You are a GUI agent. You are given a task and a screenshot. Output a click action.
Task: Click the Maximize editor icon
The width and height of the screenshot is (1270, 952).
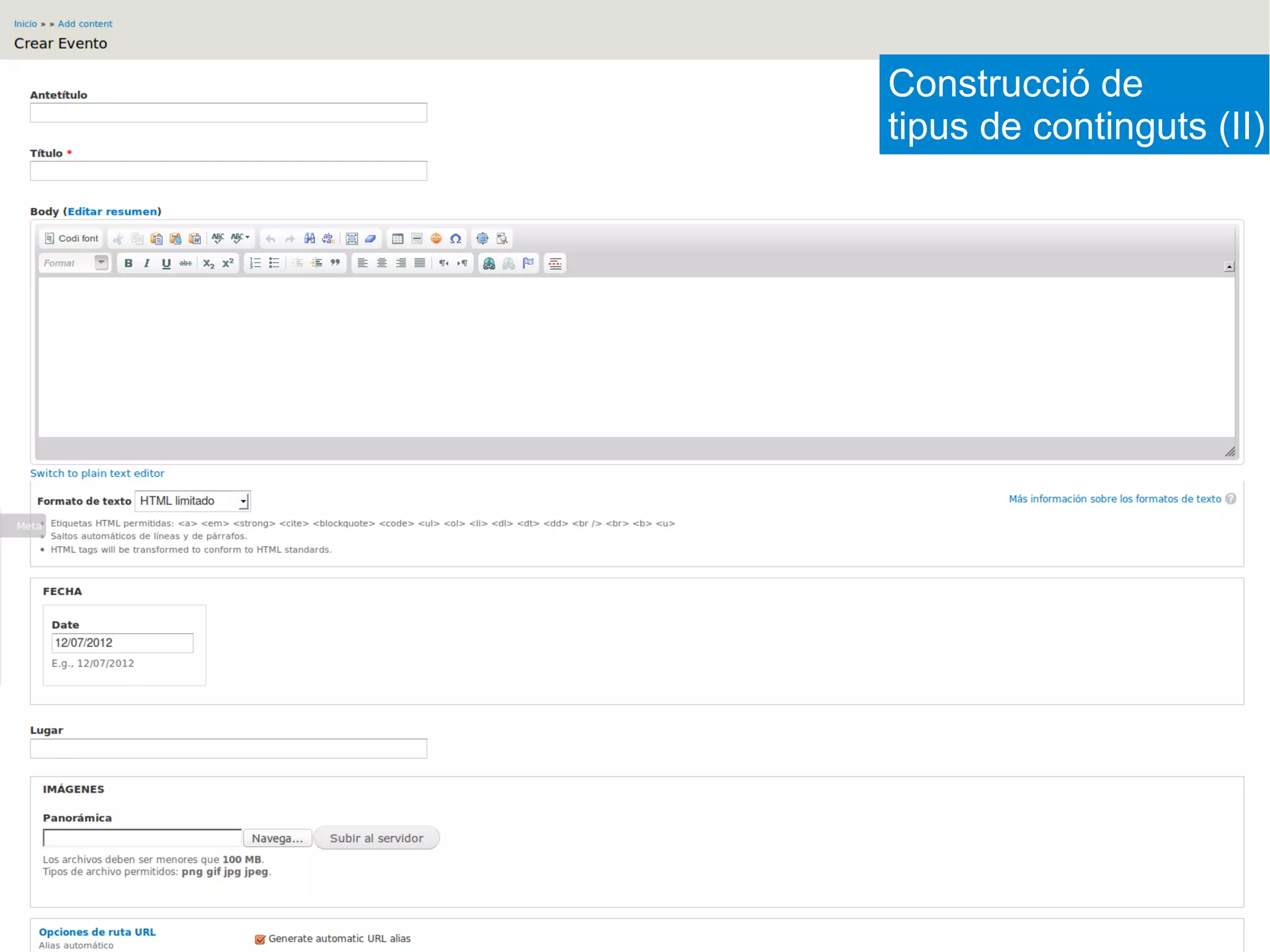[x=482, y=238]
